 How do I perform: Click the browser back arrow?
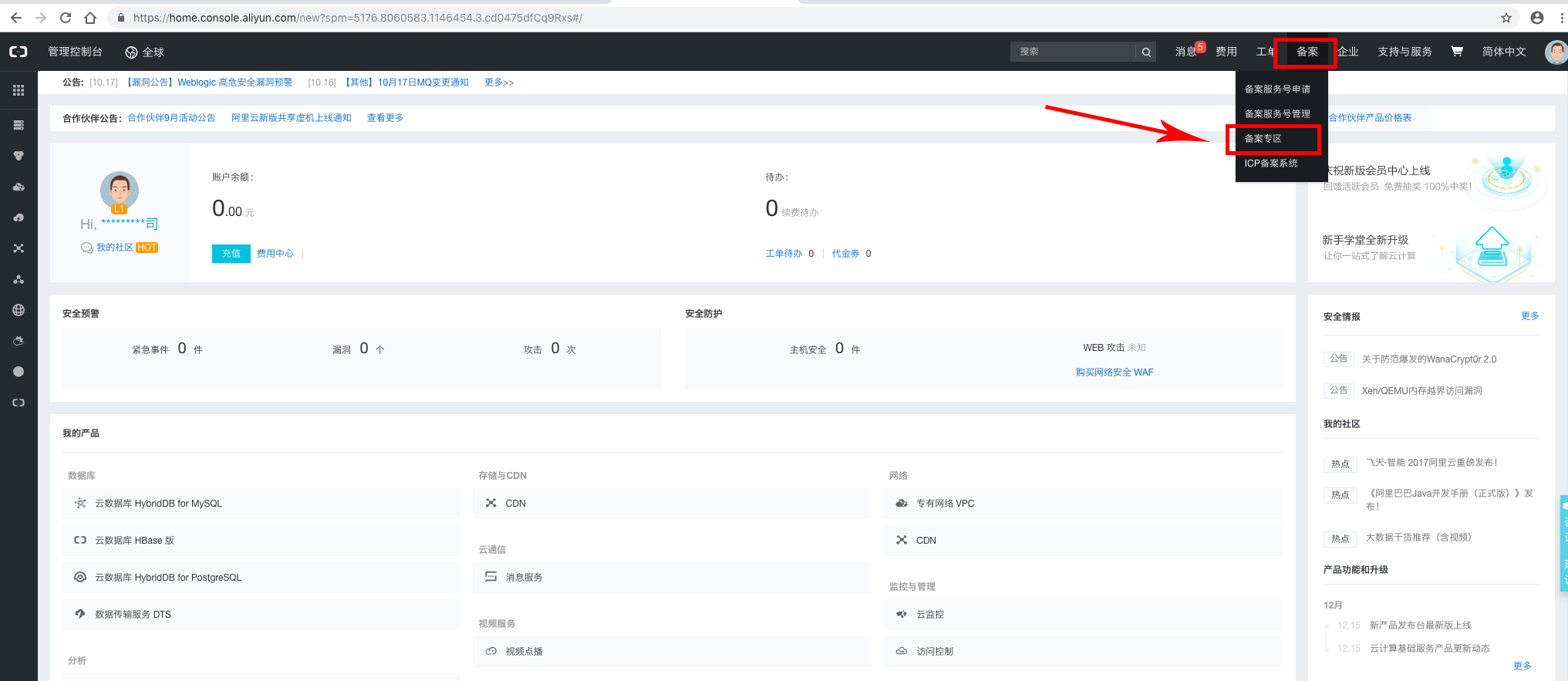point(16,18)
